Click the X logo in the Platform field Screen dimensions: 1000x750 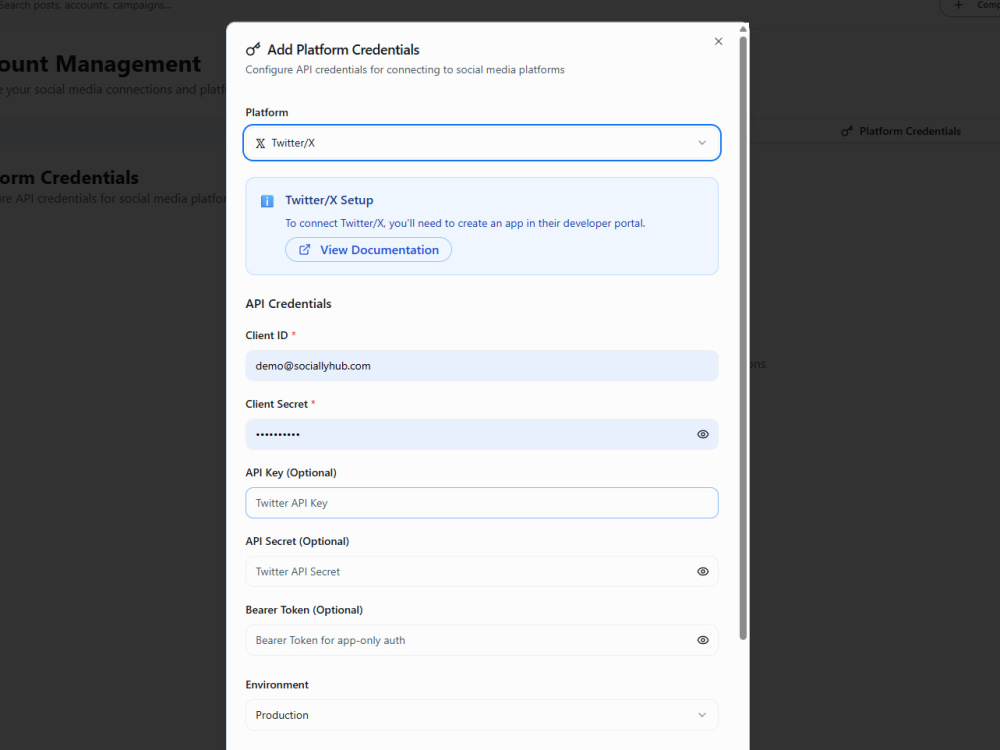pyautogui.click(x=260, y=143)
